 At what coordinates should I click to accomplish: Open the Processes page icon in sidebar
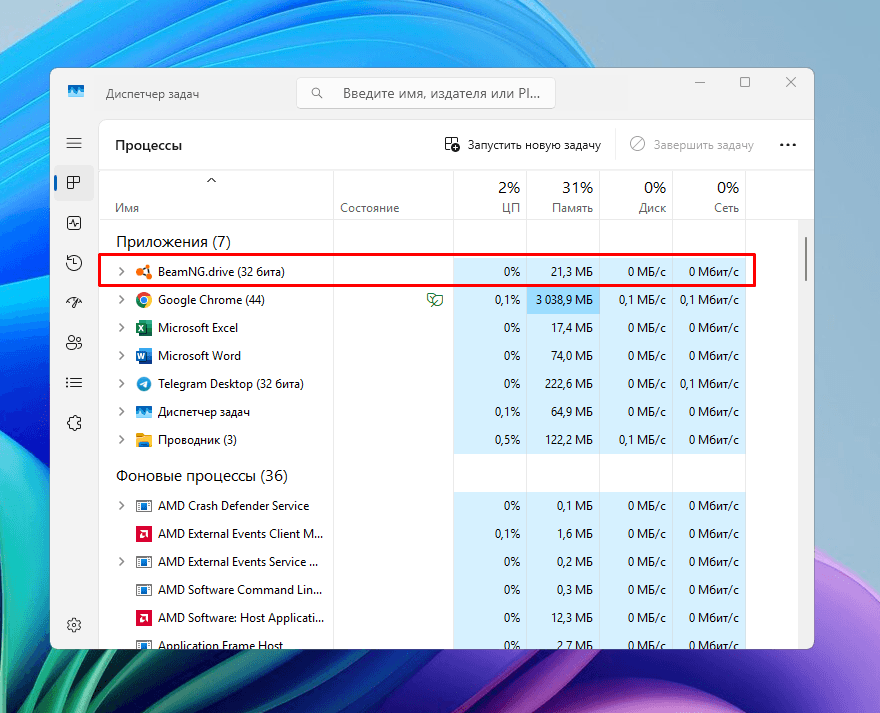coord(74,183)
